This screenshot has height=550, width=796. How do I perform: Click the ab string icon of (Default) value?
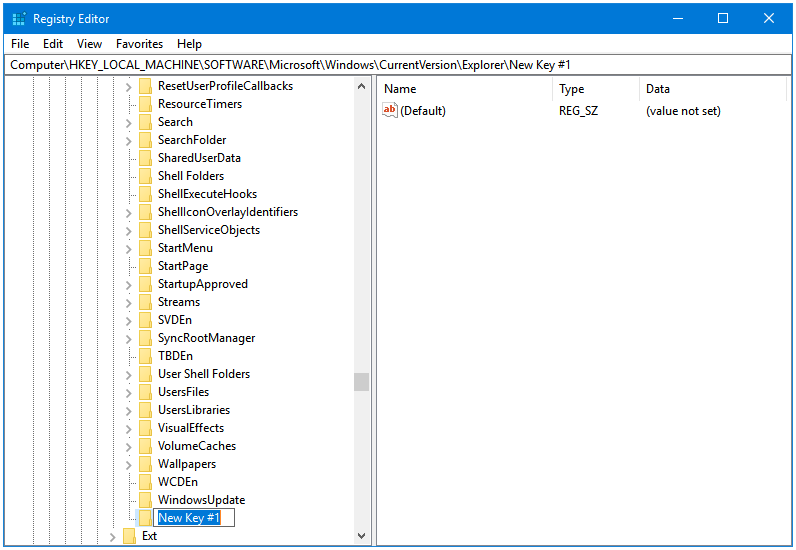tap(390, 110)
